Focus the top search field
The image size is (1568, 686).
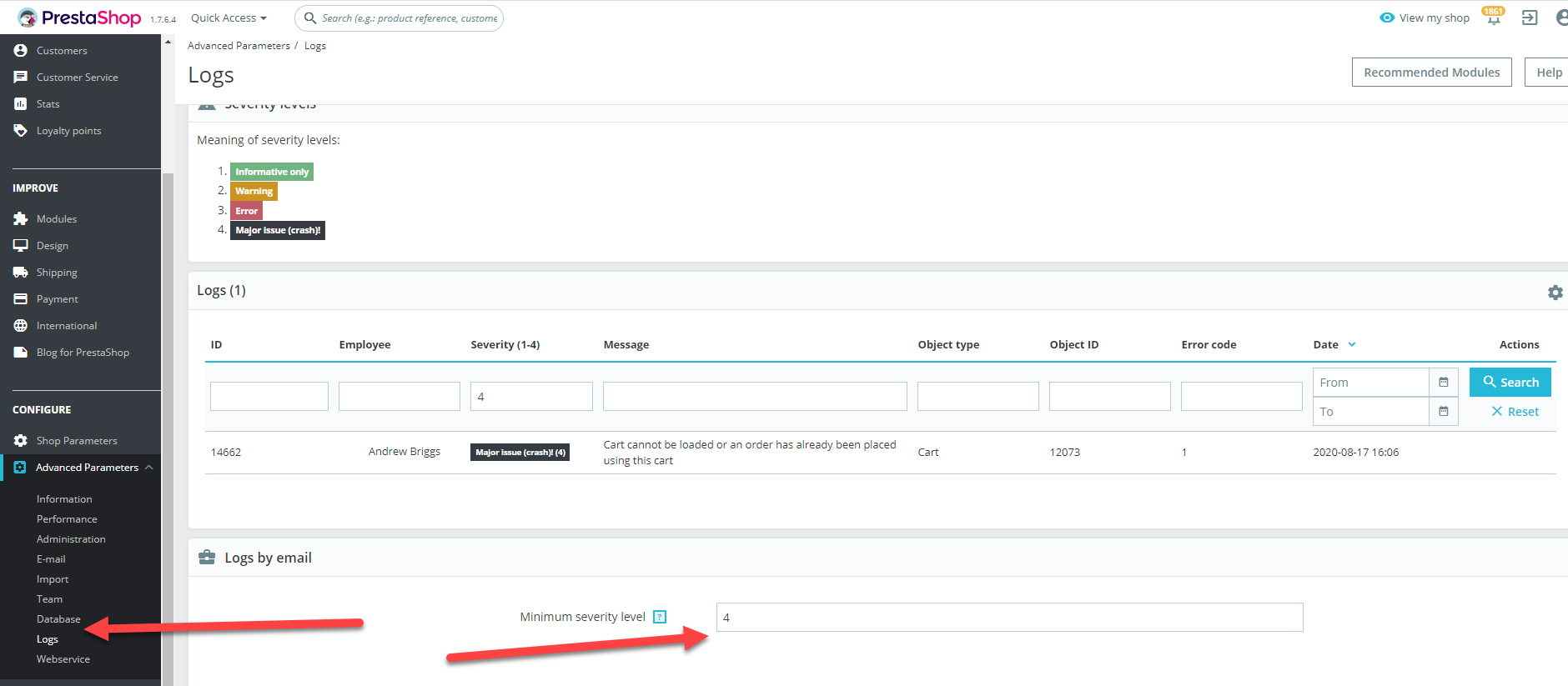tap(399, 18)
